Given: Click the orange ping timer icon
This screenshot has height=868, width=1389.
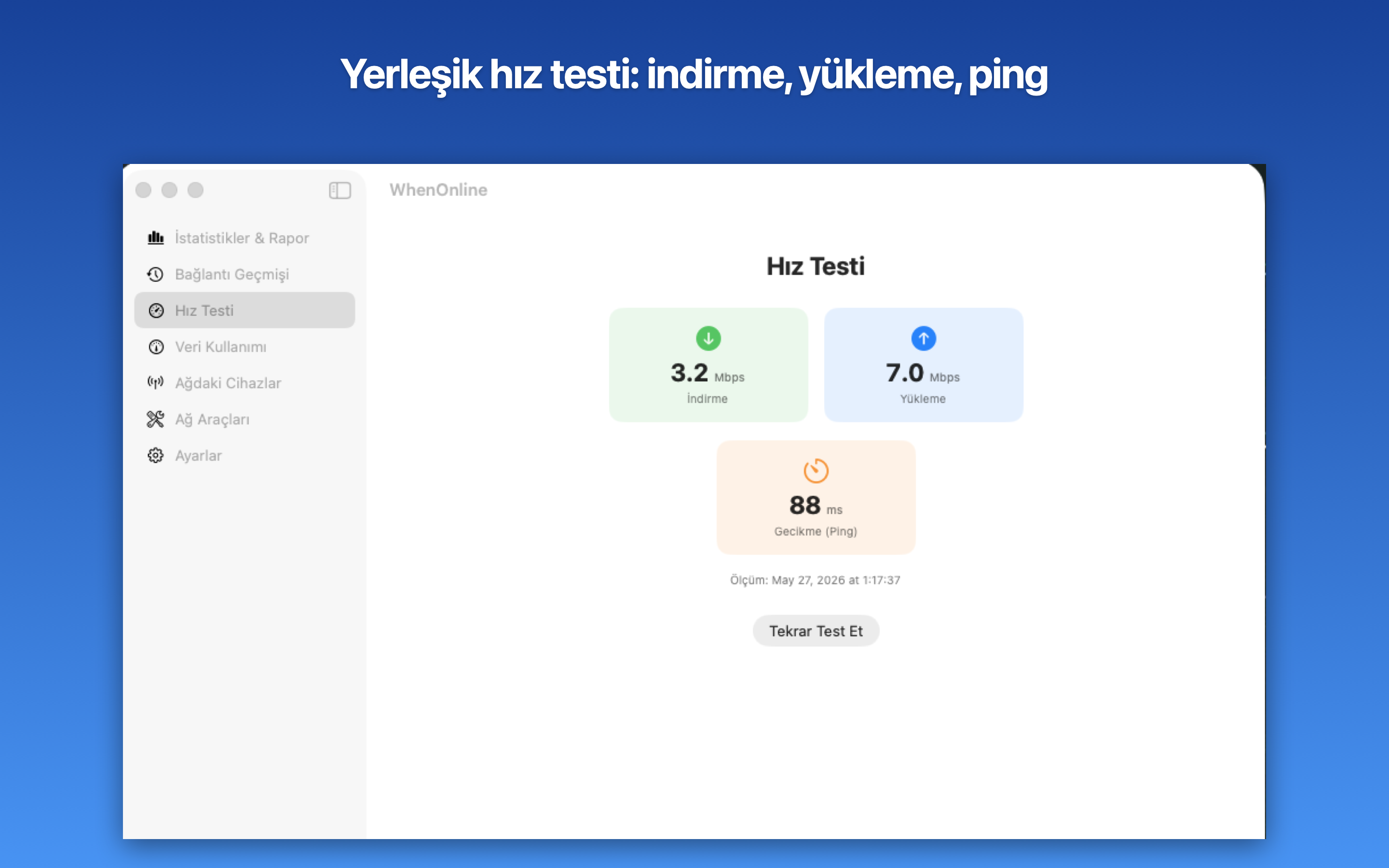Looking at the screenshot, I should coord(816,471).
